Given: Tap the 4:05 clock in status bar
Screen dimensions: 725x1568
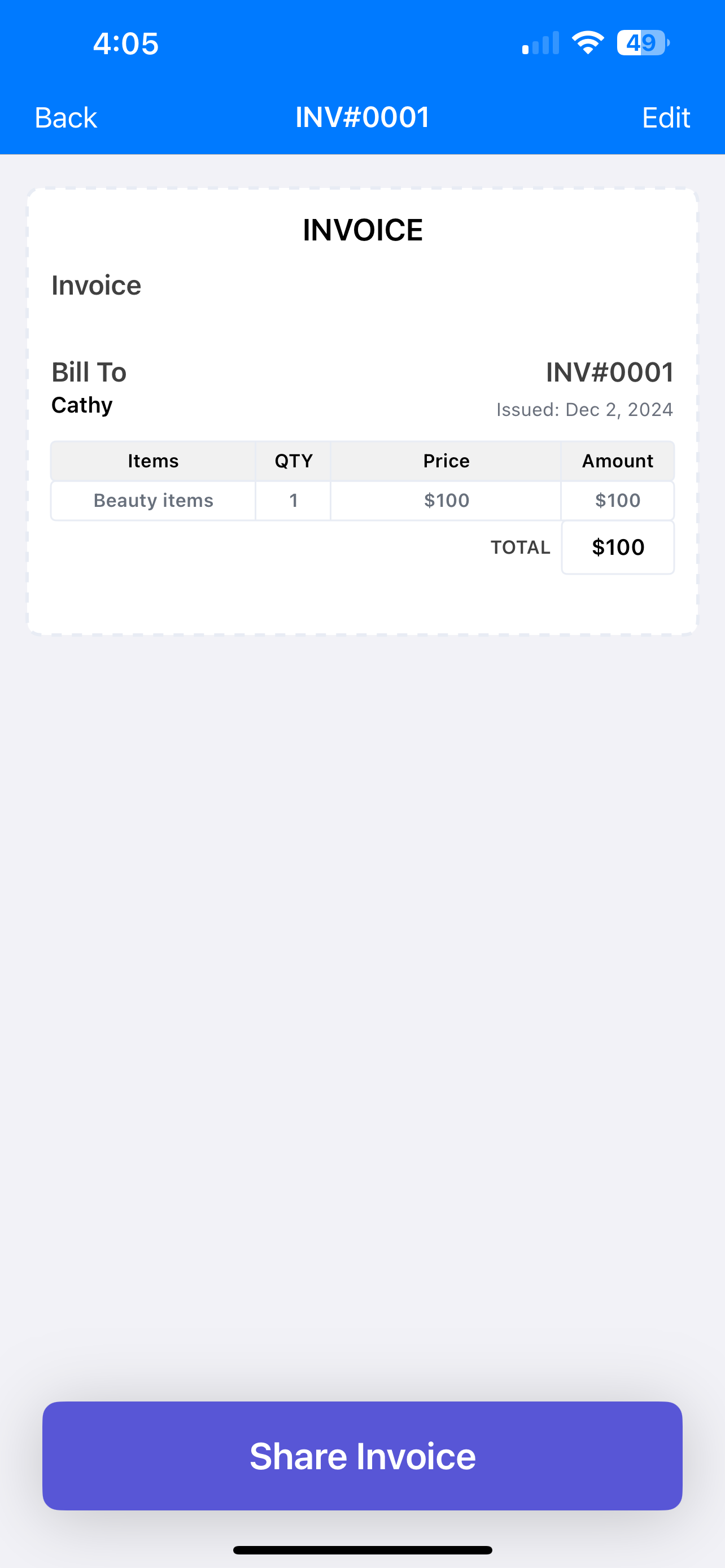Looking at the screenshot, I should pyautogui.click(x=126, y=44).
